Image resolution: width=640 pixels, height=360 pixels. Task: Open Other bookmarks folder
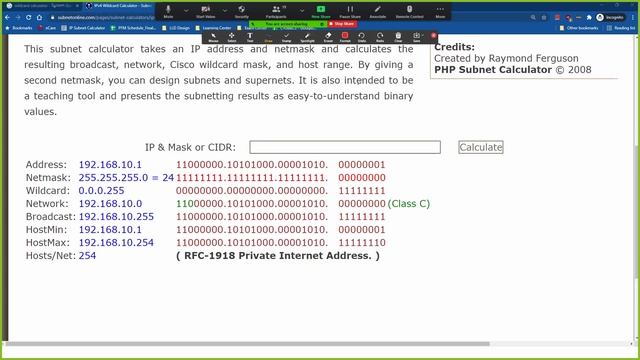pos(579,28)
